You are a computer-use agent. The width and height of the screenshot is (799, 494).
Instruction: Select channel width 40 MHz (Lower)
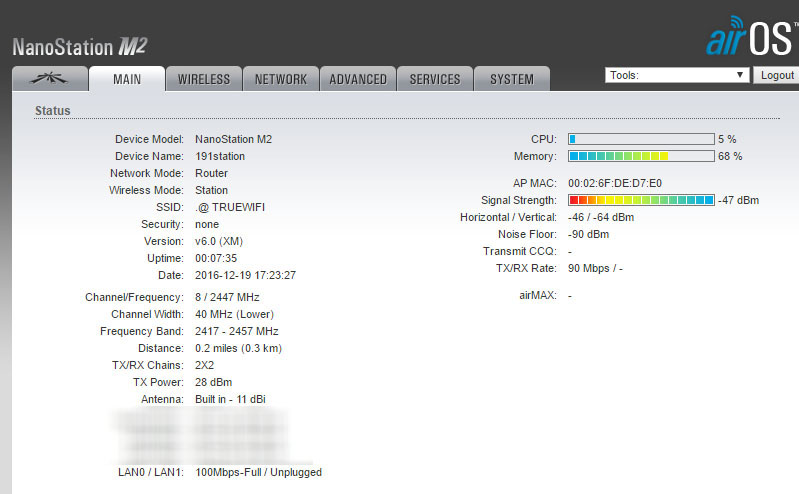[x=234, y=314]
